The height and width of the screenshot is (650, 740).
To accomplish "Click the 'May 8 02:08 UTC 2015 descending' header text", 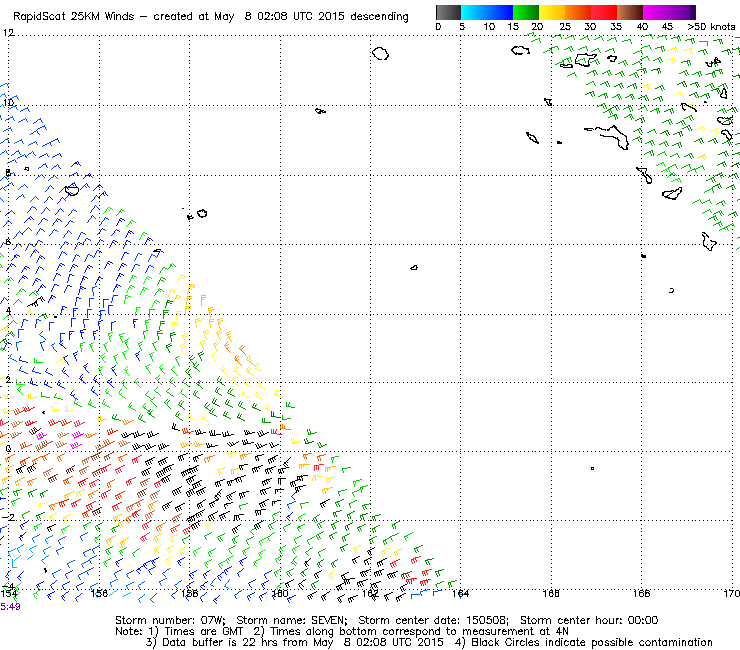I will [x=311, y=17].
